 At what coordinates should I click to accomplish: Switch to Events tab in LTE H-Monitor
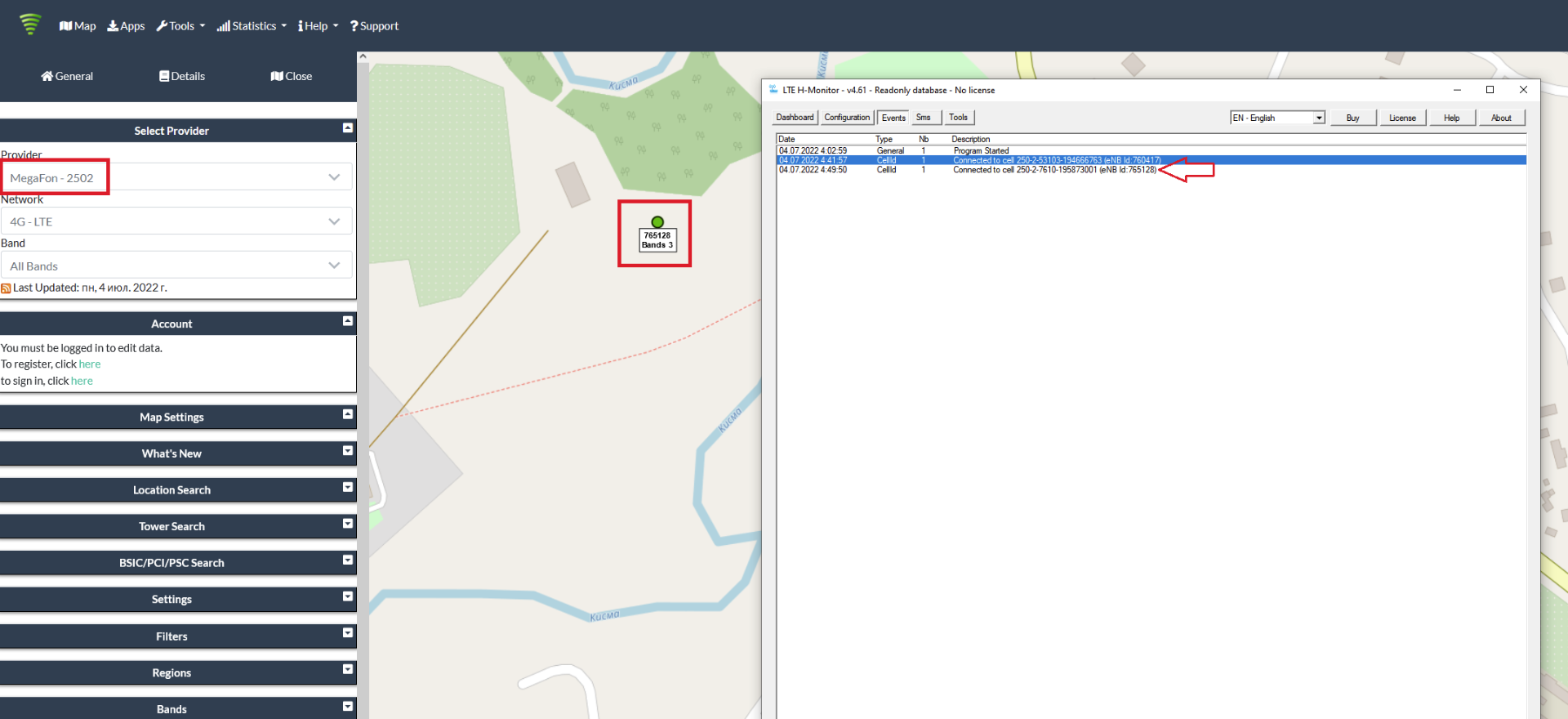point(893,118)
